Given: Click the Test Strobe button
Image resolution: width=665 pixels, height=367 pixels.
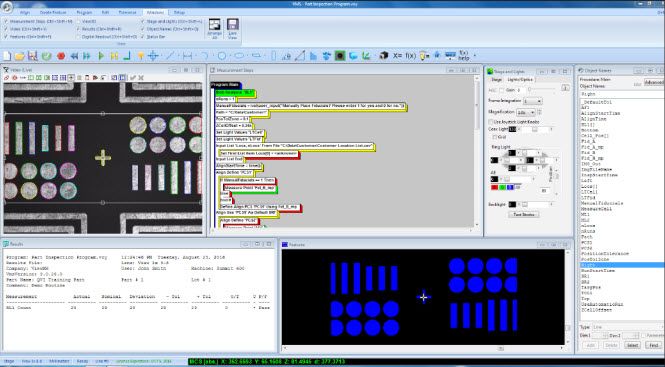Looking at the screenshot, I should pos(523,215).
